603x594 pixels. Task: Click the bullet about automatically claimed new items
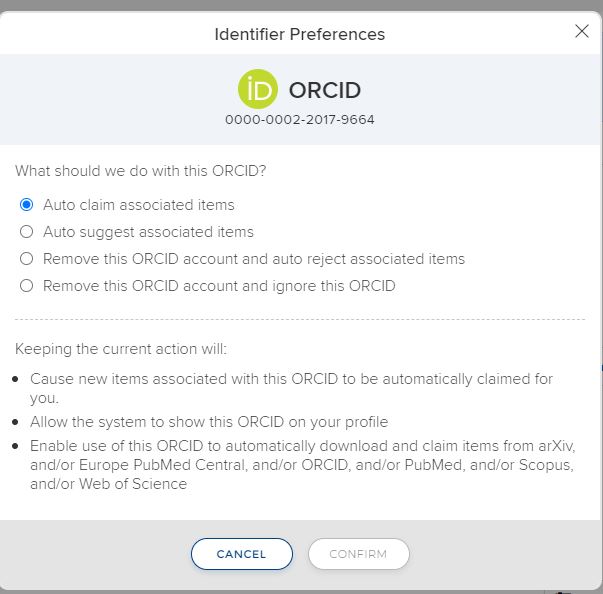click(291, 388)
